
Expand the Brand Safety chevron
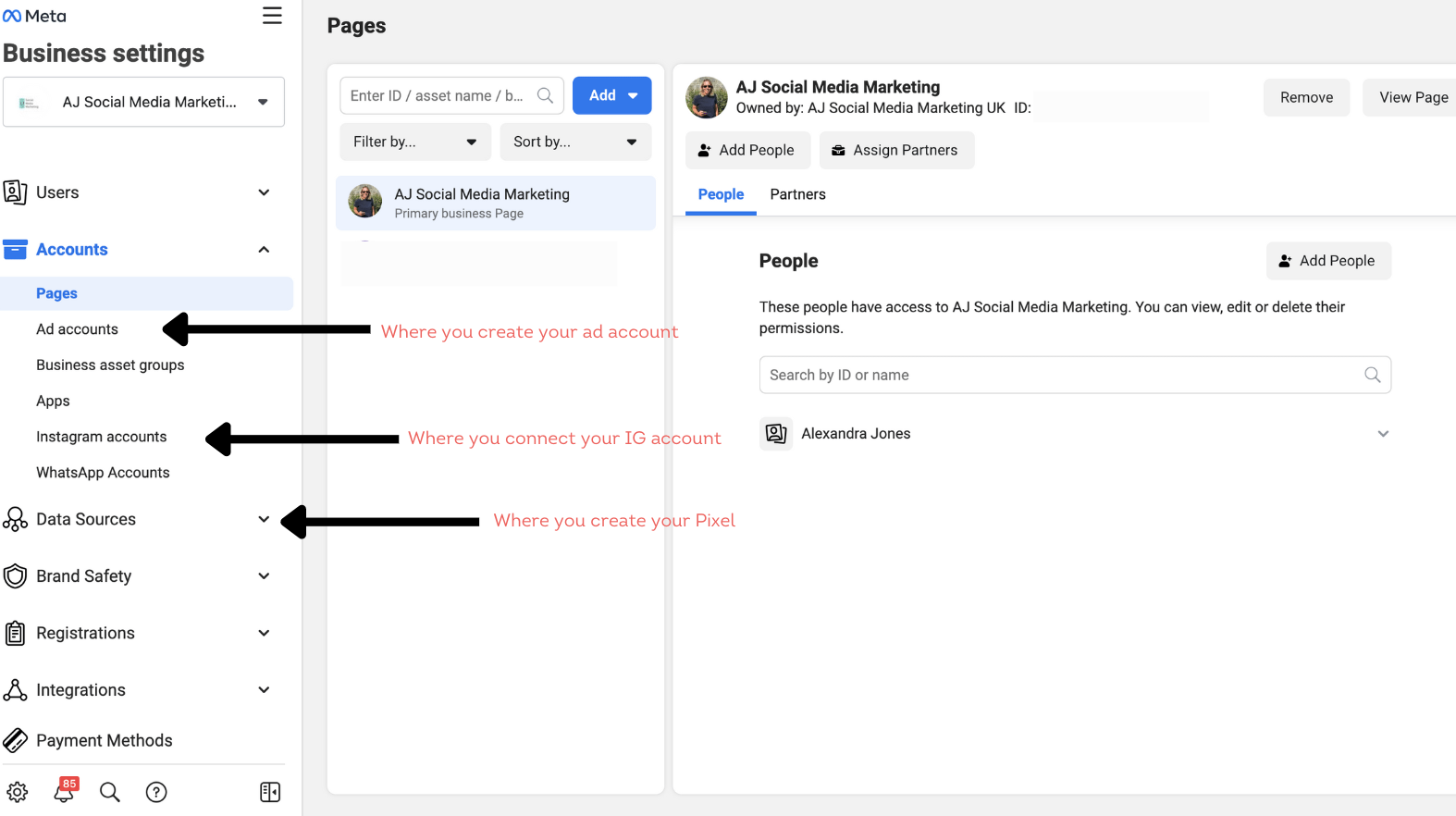[264, 576]
